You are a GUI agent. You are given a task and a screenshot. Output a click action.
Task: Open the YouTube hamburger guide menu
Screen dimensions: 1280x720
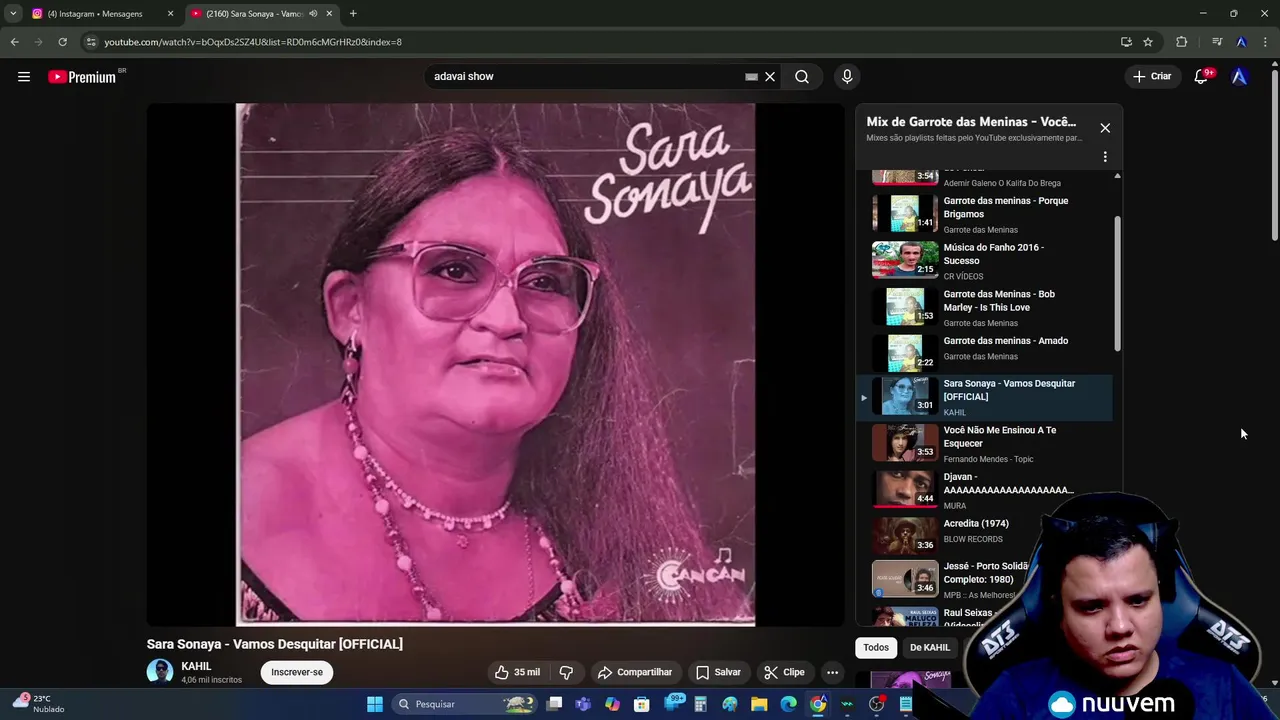(24, 77)
